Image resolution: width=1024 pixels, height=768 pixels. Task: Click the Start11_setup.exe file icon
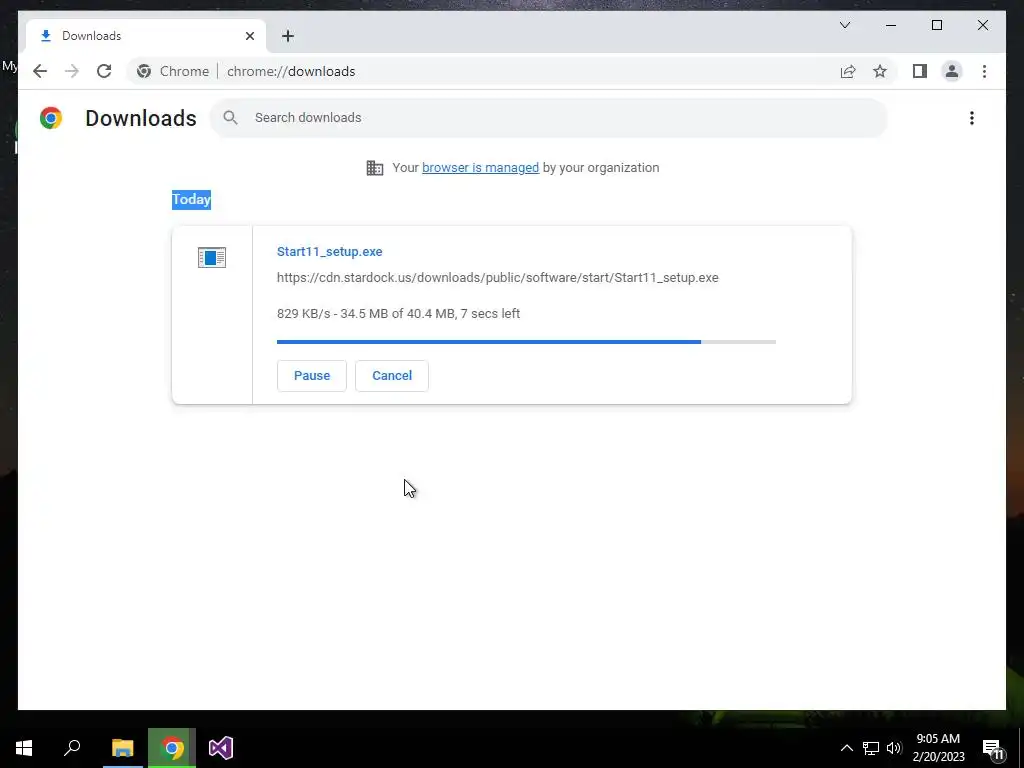point(212,257)
